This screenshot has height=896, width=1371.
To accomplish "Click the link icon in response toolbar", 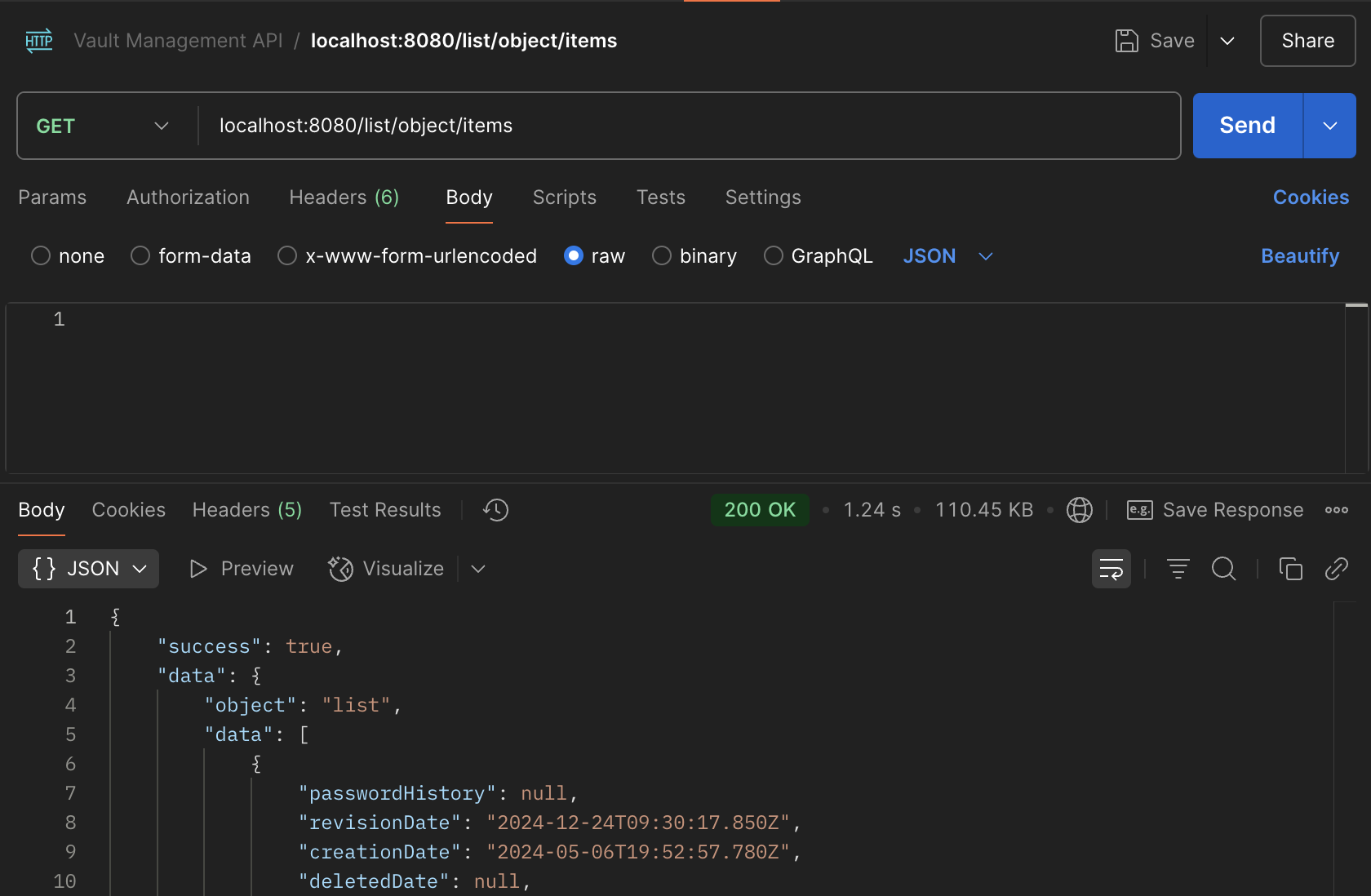I will pyautogui.click(x=1336, y=569).
